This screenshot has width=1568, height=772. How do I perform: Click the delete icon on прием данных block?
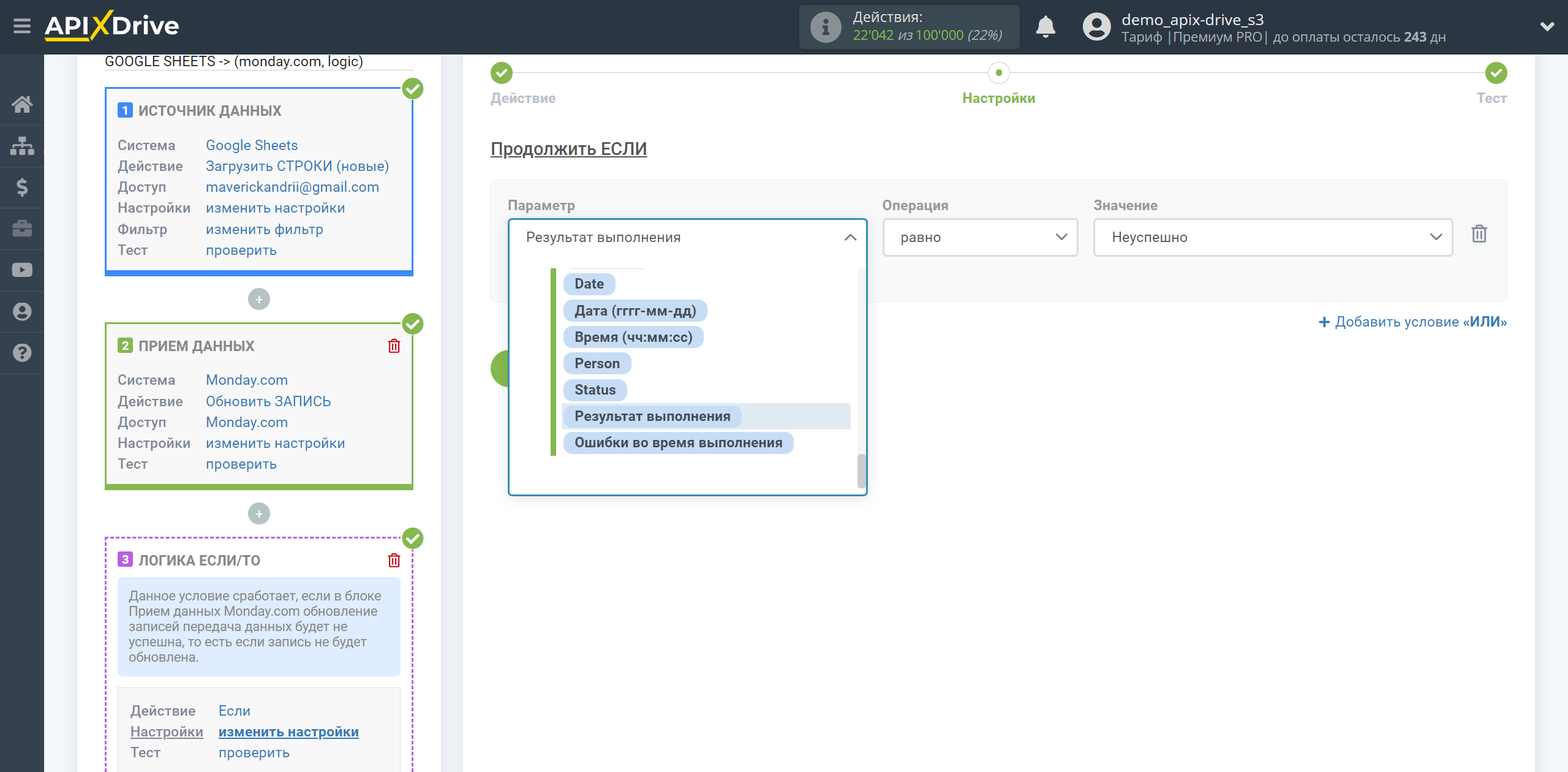[x=393, y=346]
